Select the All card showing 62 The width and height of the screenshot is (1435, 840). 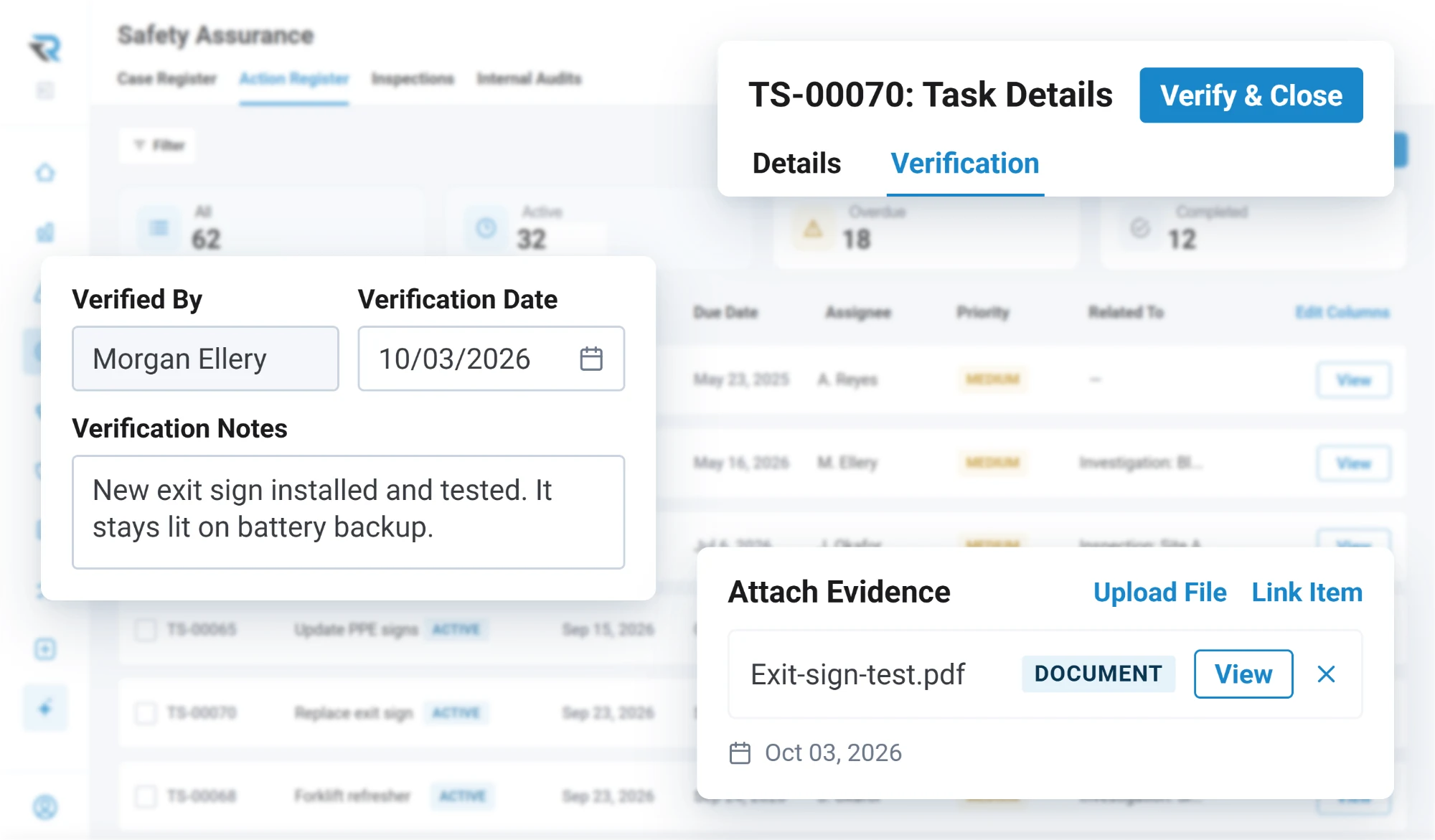[273, 228]
